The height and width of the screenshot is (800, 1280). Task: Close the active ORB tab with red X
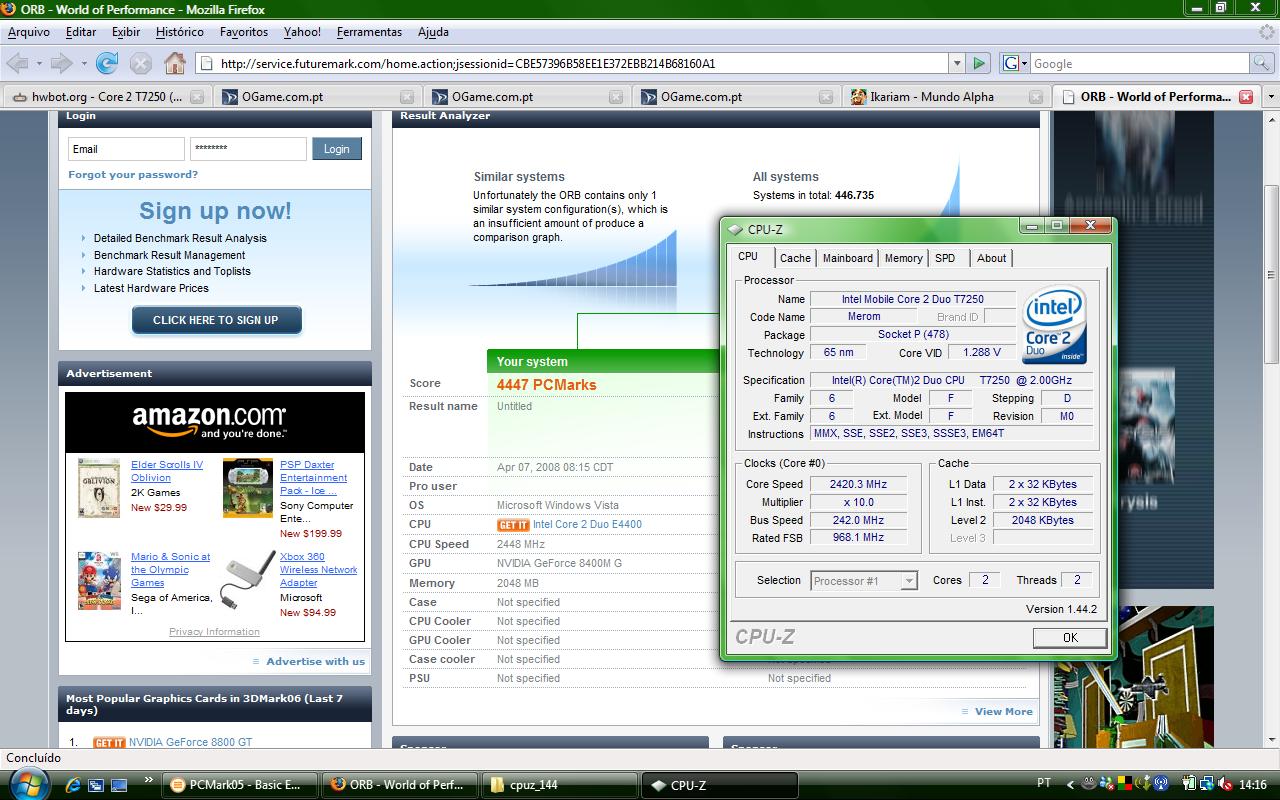[1246, 97]
